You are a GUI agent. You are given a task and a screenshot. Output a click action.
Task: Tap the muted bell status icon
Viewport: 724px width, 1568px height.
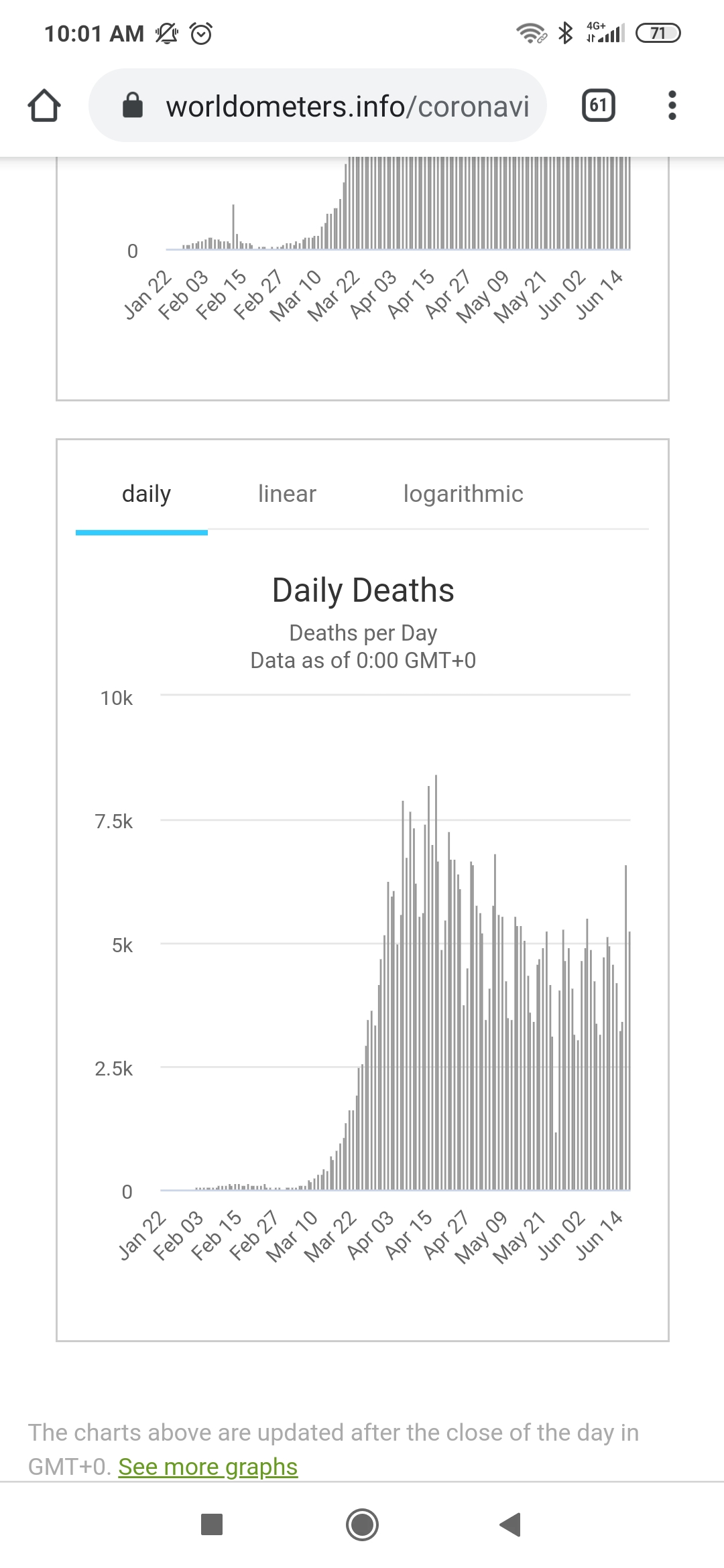point(166,33)
